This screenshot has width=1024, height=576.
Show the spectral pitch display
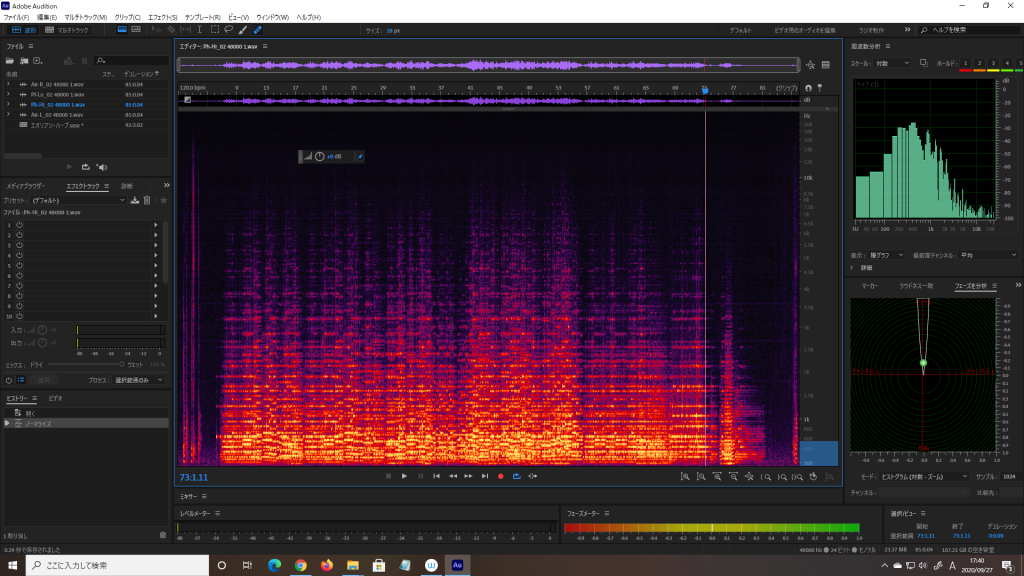click(136, 30)
